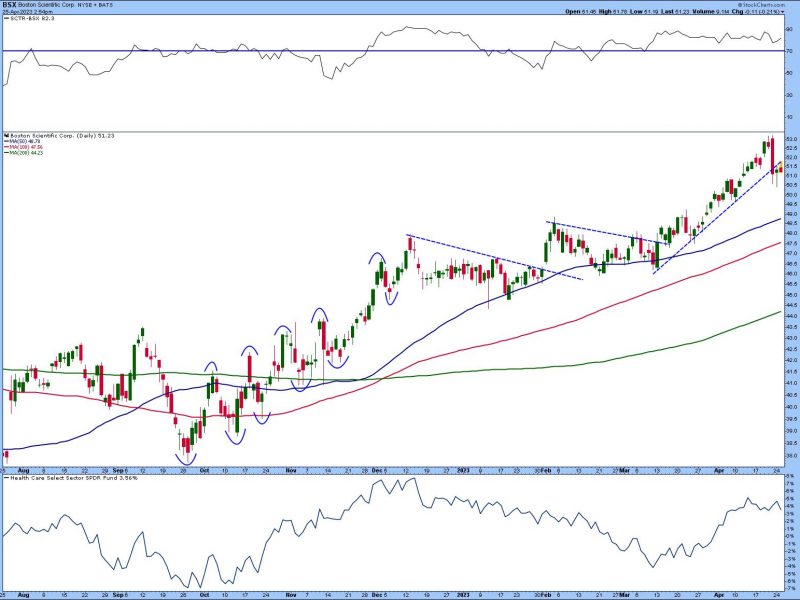Click the "Boston Scientific Corp. (Daily) 51.23" legend
The width and height of the screenshot is (800, 600).
click(62, 136)
